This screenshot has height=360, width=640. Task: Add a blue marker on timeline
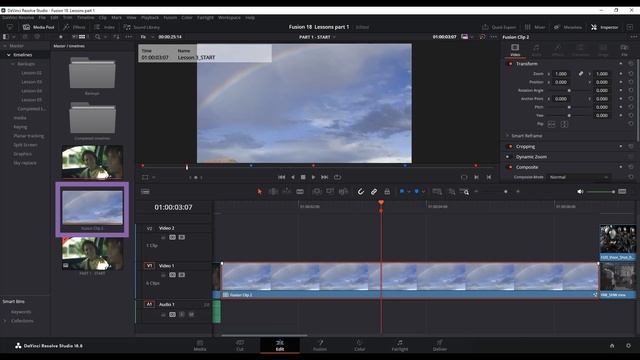coord(417,191)
